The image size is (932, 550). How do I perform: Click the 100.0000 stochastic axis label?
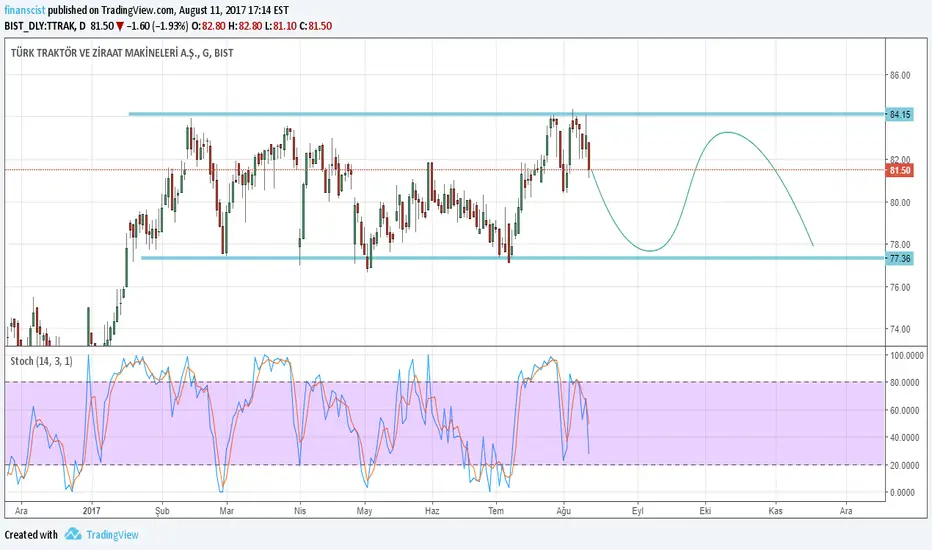pos(906,355)
